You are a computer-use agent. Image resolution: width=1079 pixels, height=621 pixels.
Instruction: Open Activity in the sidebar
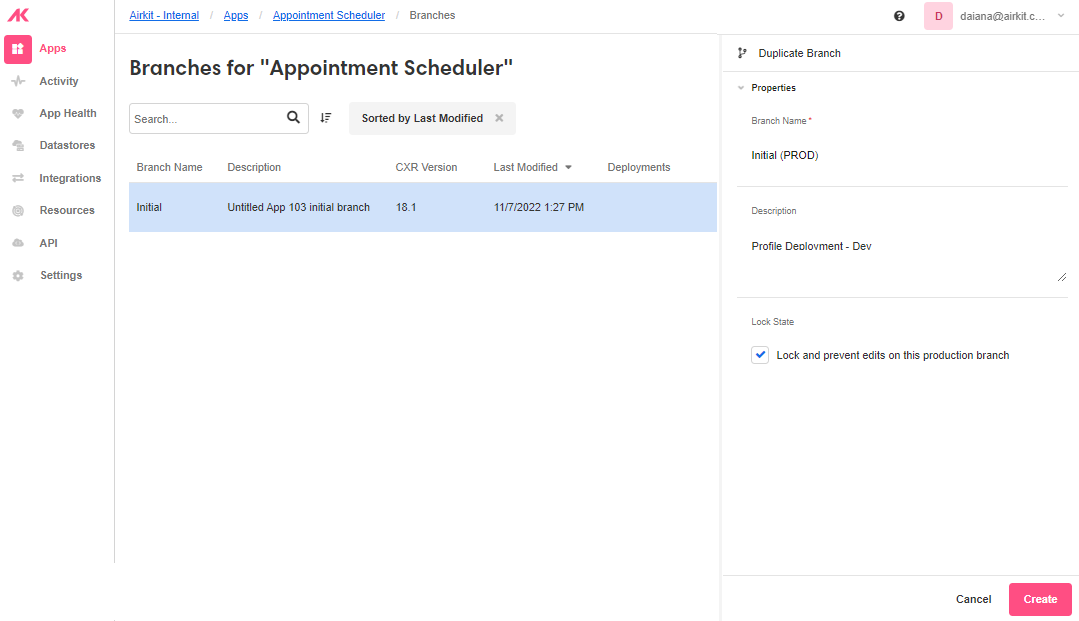coord(58,81)
